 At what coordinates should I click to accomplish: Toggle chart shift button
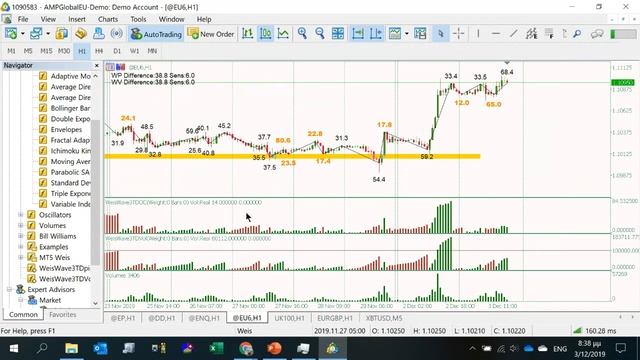point(376,34)
